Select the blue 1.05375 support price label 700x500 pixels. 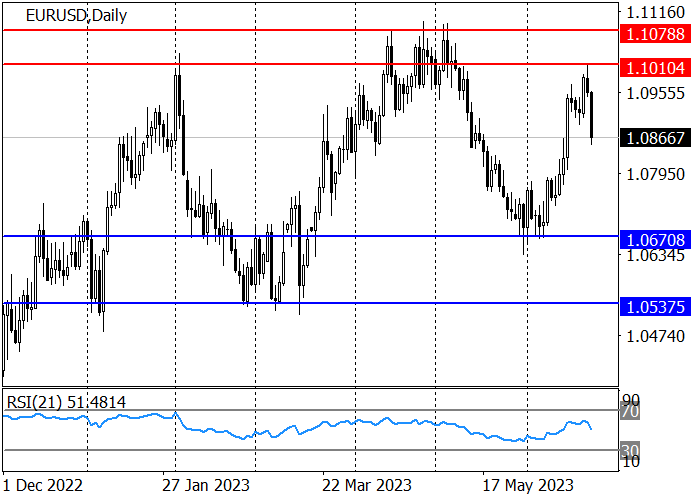coord(655,307)
